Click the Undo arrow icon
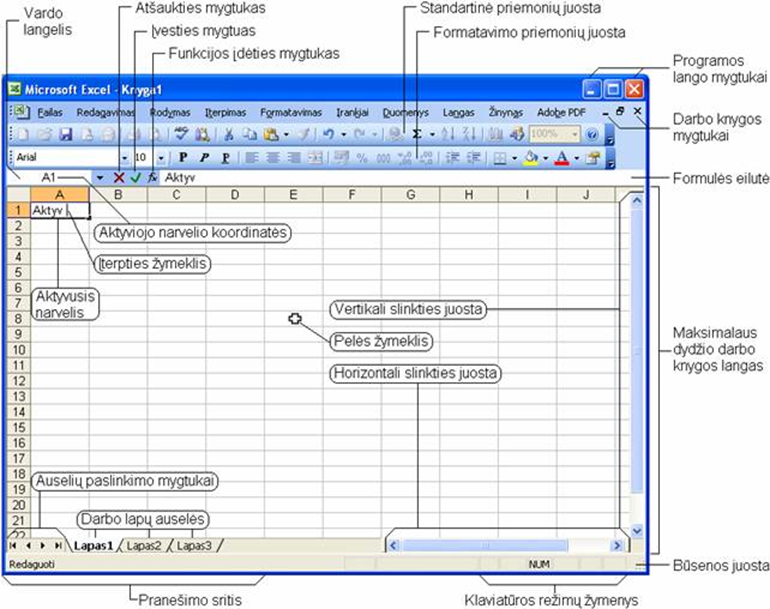Image resolution: width=770 pixels, height=609 pixels. [x=329, y=134]
